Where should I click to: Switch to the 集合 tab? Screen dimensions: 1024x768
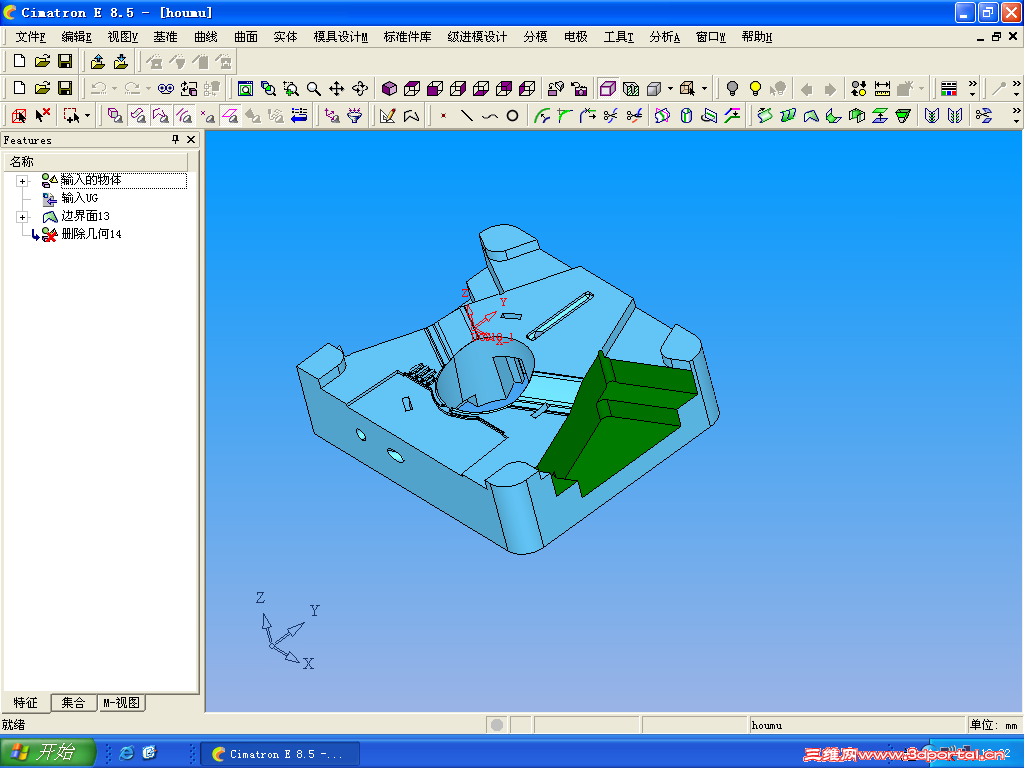pyautogui.click(x=73, y=703)
